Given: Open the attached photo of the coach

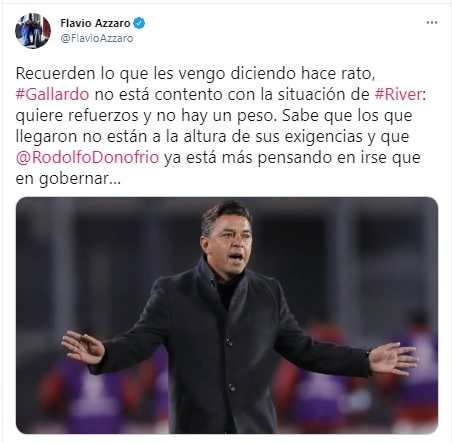Looking at the screenshot, I should click(227, 315).
